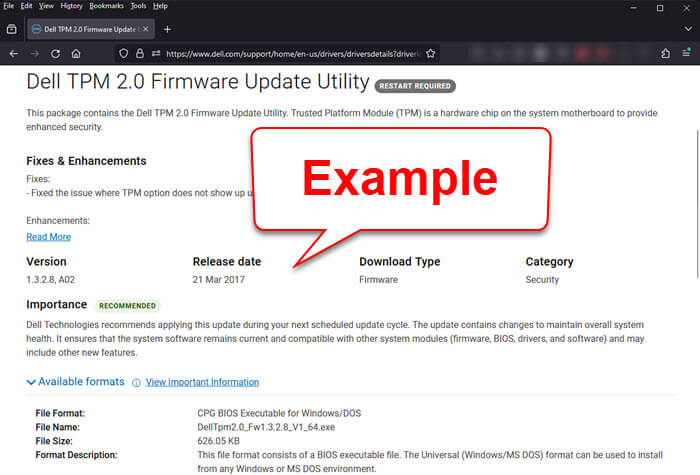Reload the current page

pos(55,54)
